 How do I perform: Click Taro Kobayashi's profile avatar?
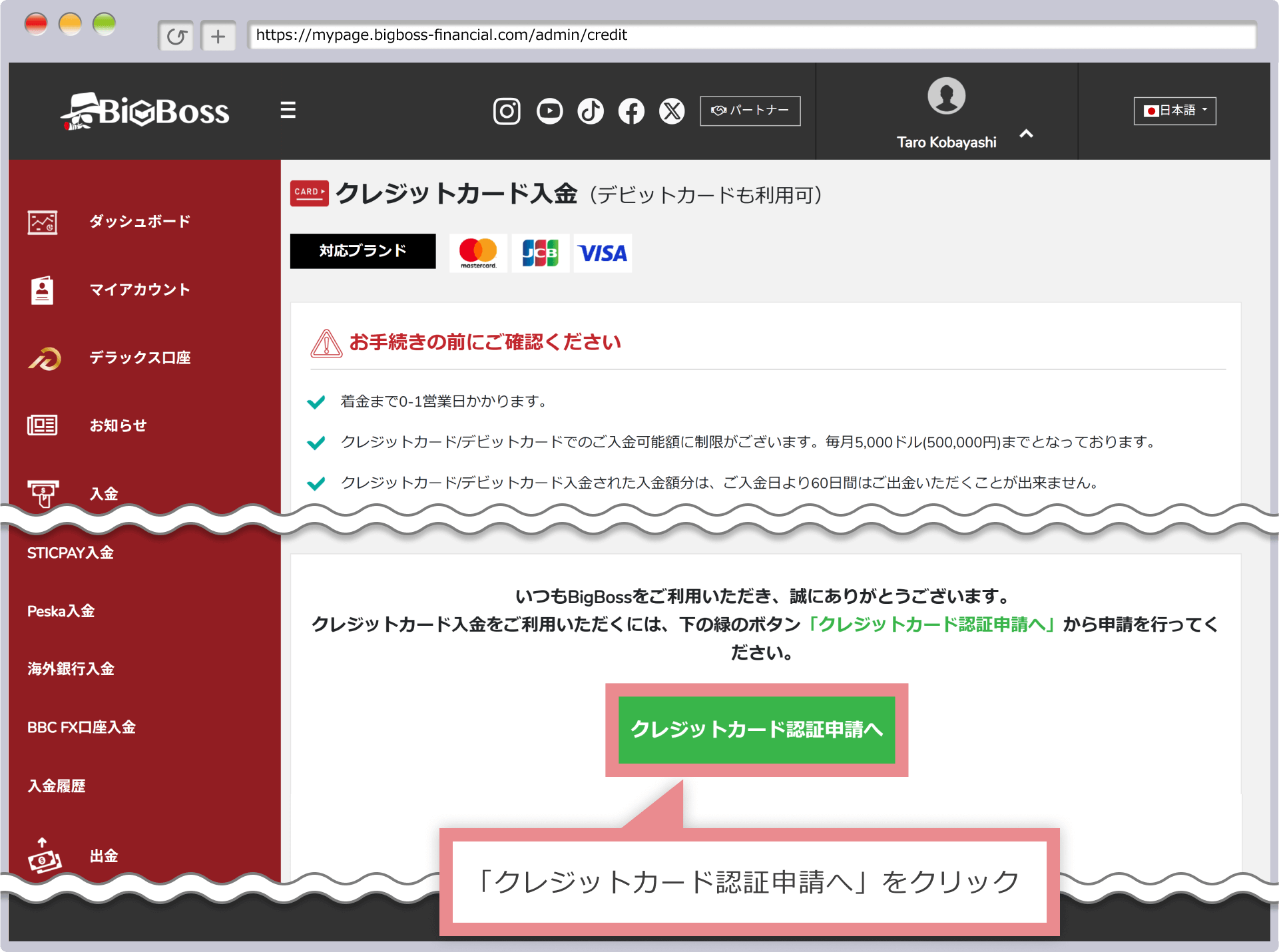pos(945,96)
